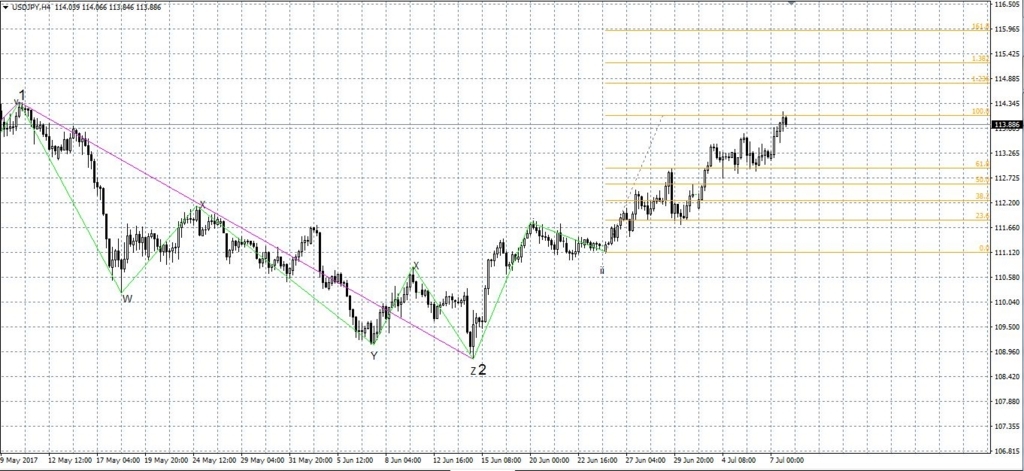Screen dimensions: 1024x471
Task: Click the small triangle before USDJPY,H4 title
Action: coord(5,7)
